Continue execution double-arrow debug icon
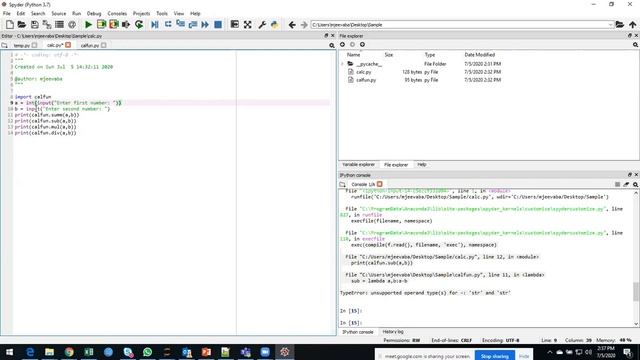This screenshot has height=360, width=640. coord(205,24)
